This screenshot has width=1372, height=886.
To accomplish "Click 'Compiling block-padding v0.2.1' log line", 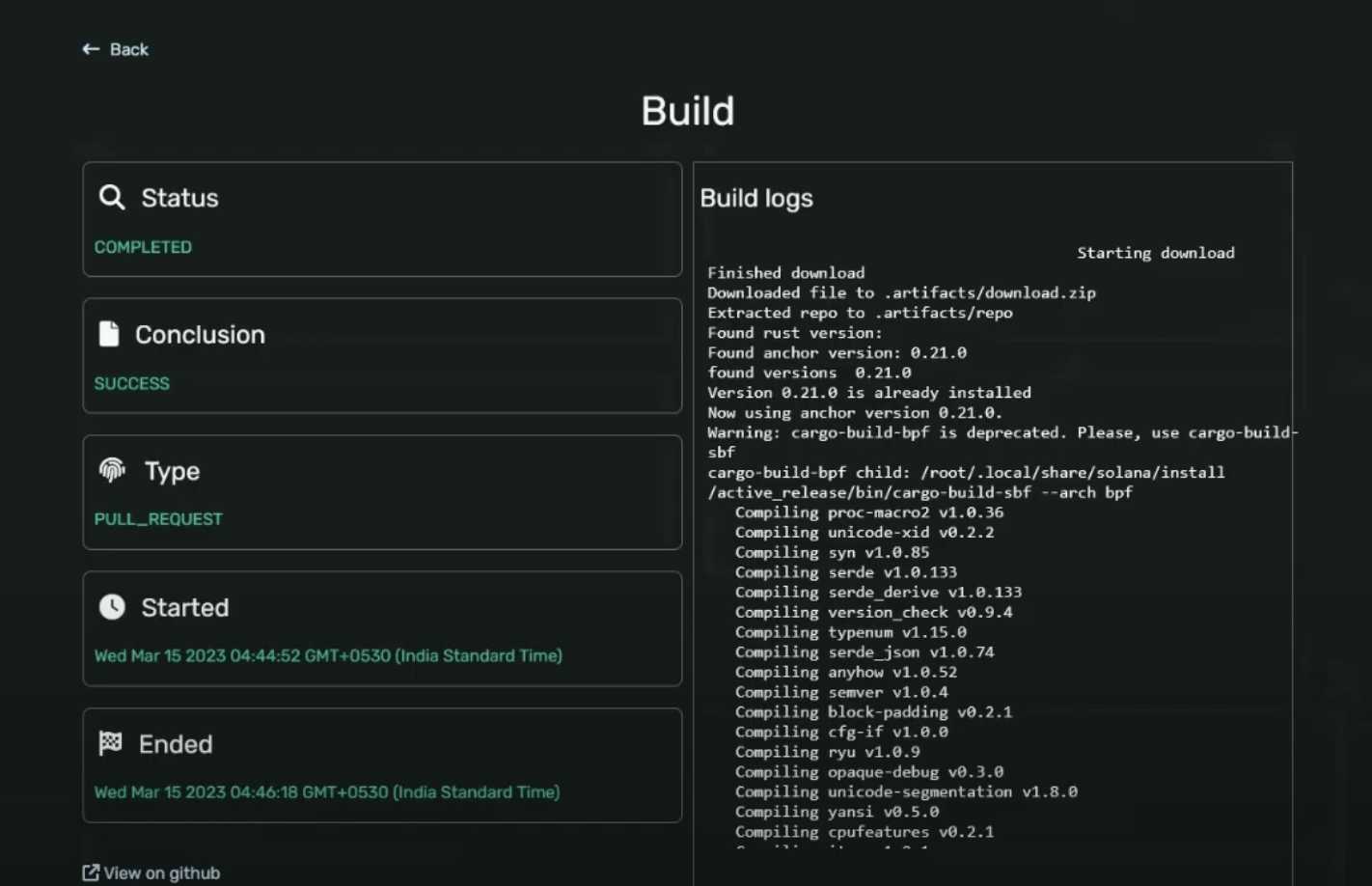I will point(873,711).
